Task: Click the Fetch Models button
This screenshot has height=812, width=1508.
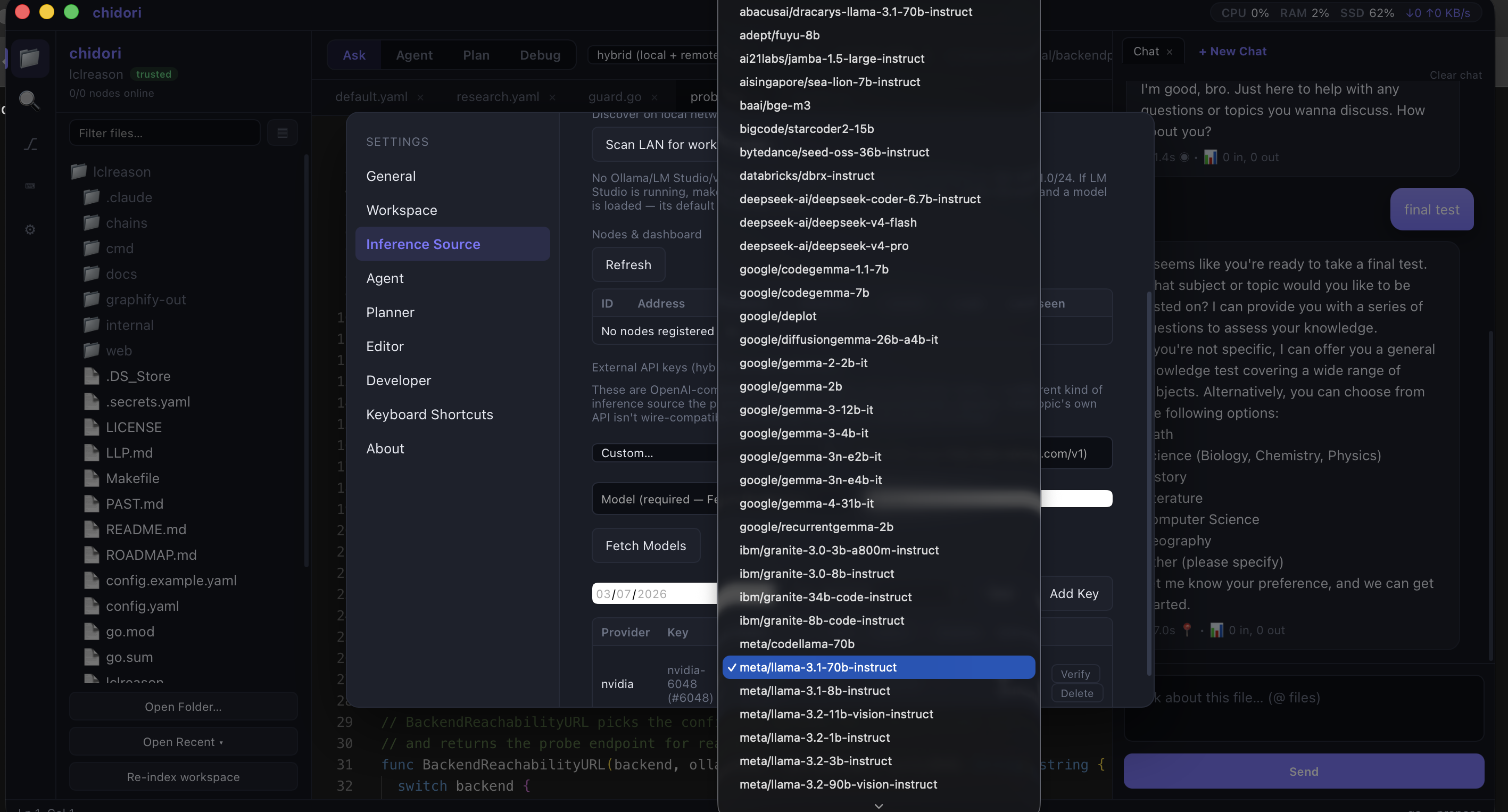Action: click(645, 545)
